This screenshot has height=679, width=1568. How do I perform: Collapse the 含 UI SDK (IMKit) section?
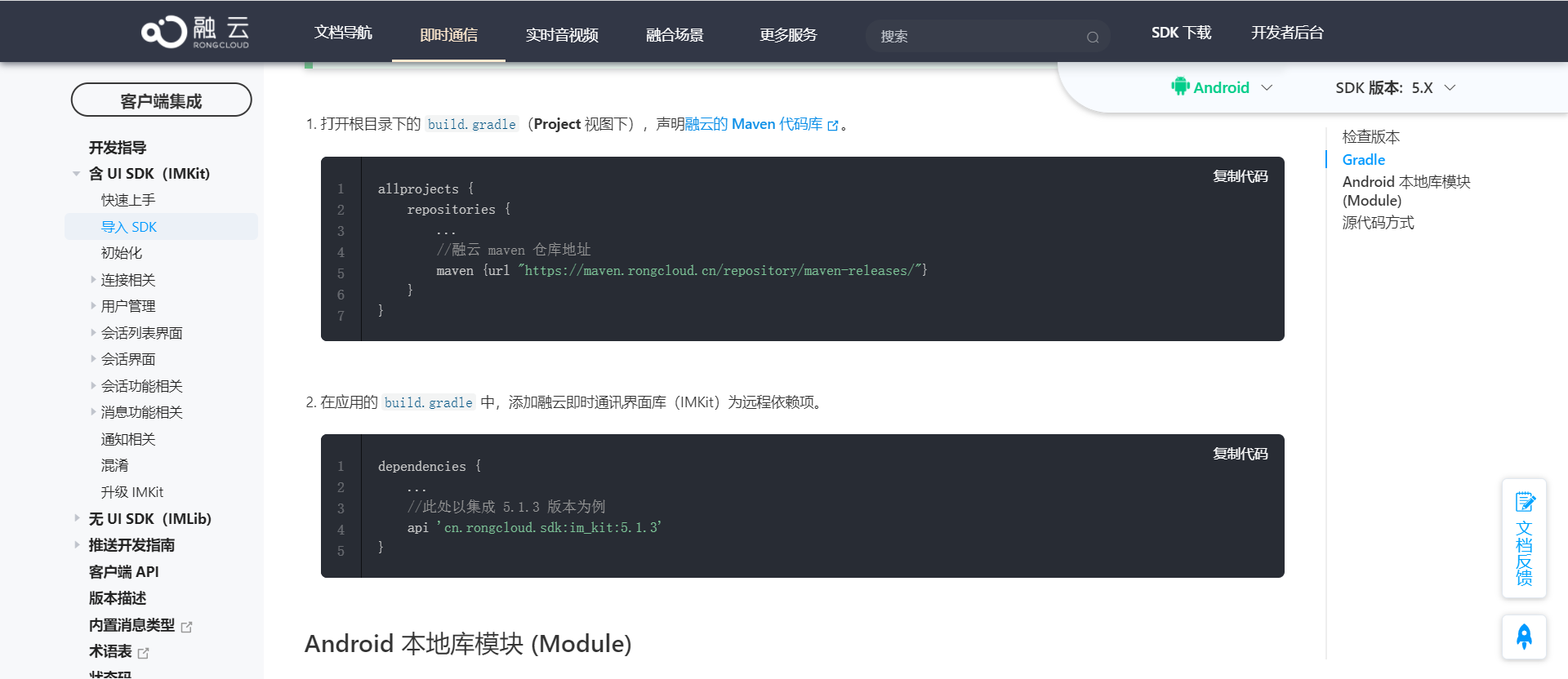(76, 174)
